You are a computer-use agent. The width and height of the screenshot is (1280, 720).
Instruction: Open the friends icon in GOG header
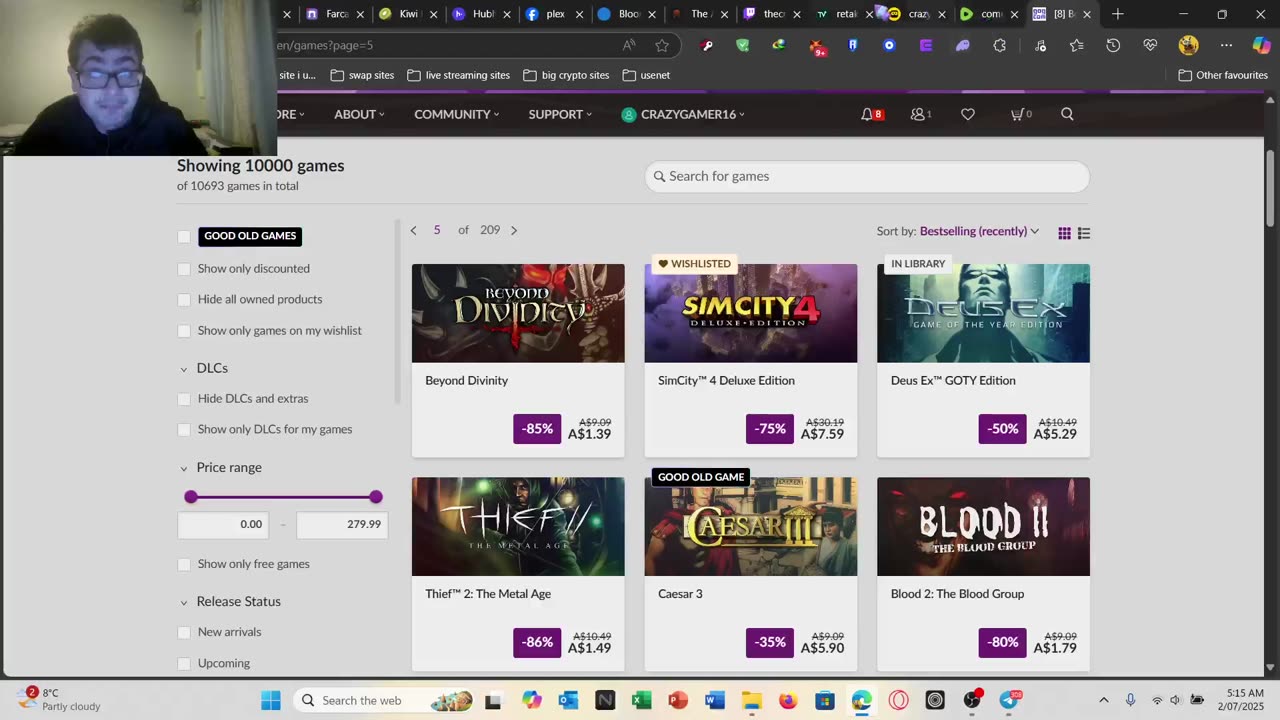coord(921,114)
